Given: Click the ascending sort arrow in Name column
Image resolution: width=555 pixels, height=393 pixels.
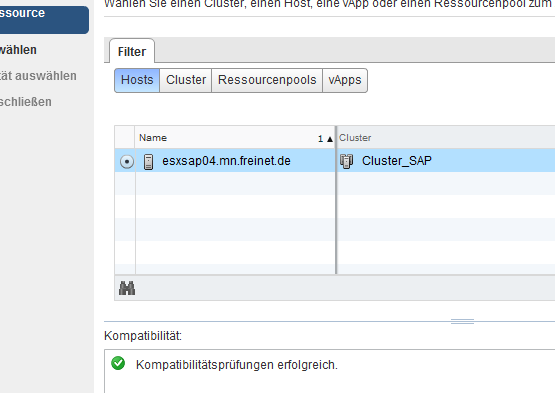Looking at the screenshot, I should click(330, 139).
